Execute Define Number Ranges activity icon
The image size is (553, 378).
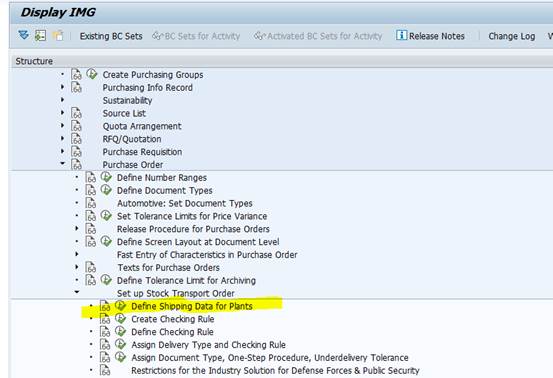[x=106, y=177]
